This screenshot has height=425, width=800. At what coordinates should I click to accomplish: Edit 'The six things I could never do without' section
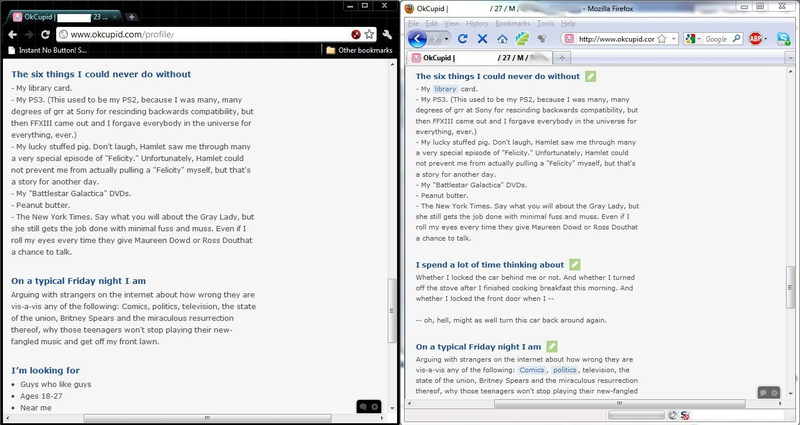tap(590, 77)
